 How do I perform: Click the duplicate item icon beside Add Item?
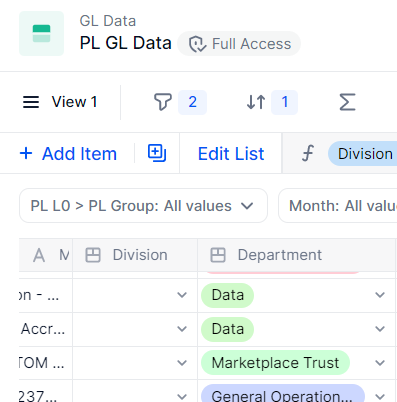click(157, 153)
